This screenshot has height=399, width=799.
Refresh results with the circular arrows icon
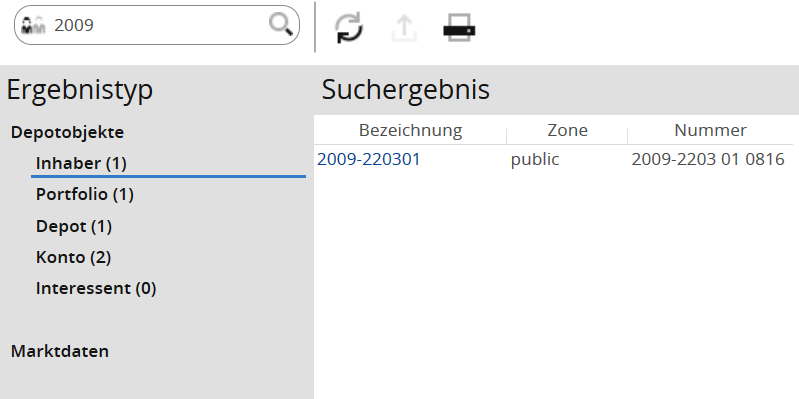(x=349, y=27)
